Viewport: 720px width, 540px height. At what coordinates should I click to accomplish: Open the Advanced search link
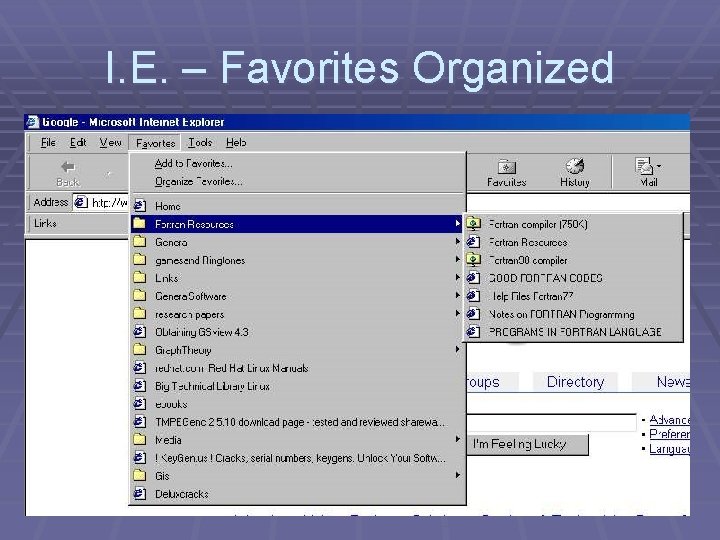click(669, 420)
